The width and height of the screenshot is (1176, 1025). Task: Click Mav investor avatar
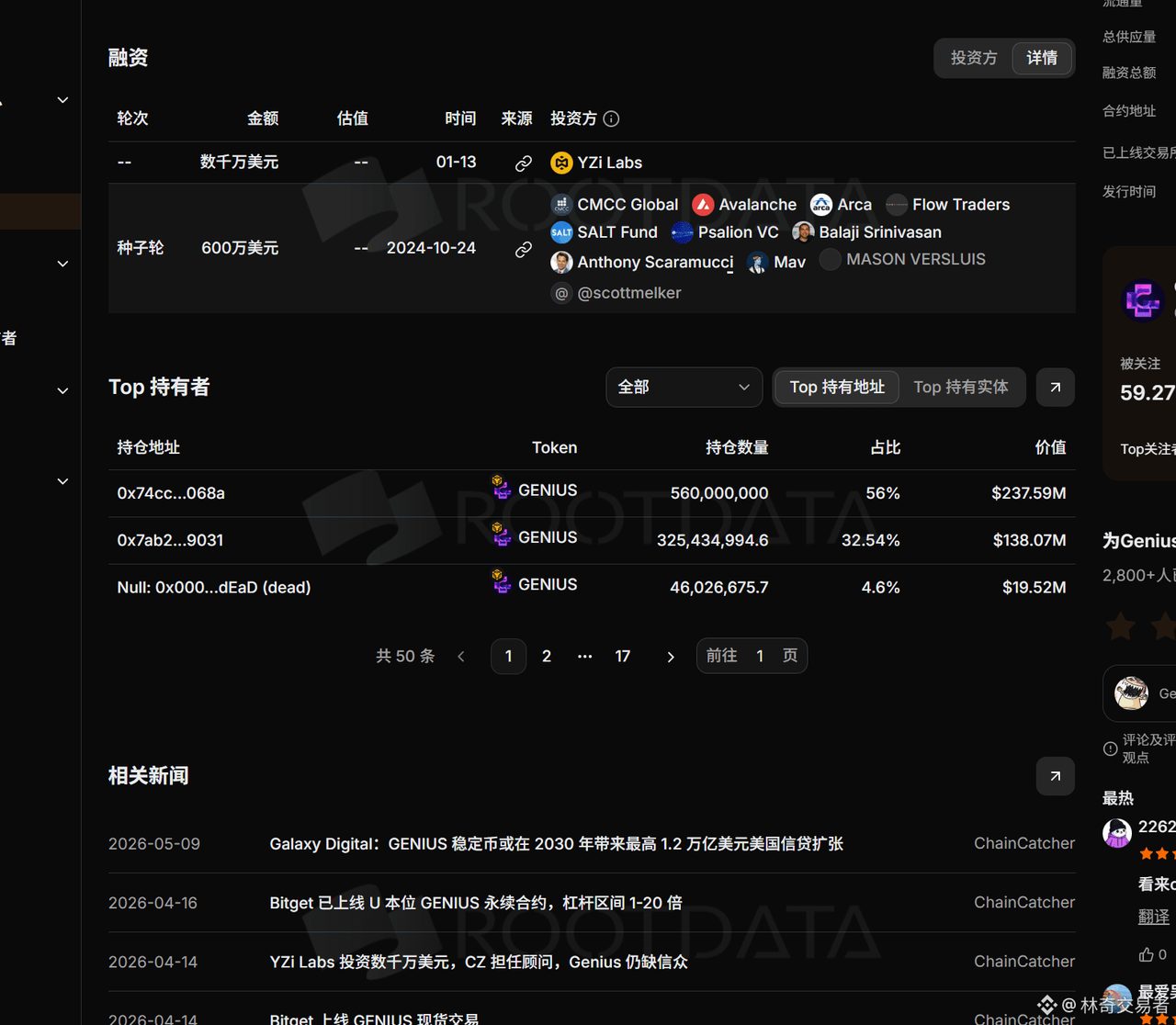(x=757, y=263)
